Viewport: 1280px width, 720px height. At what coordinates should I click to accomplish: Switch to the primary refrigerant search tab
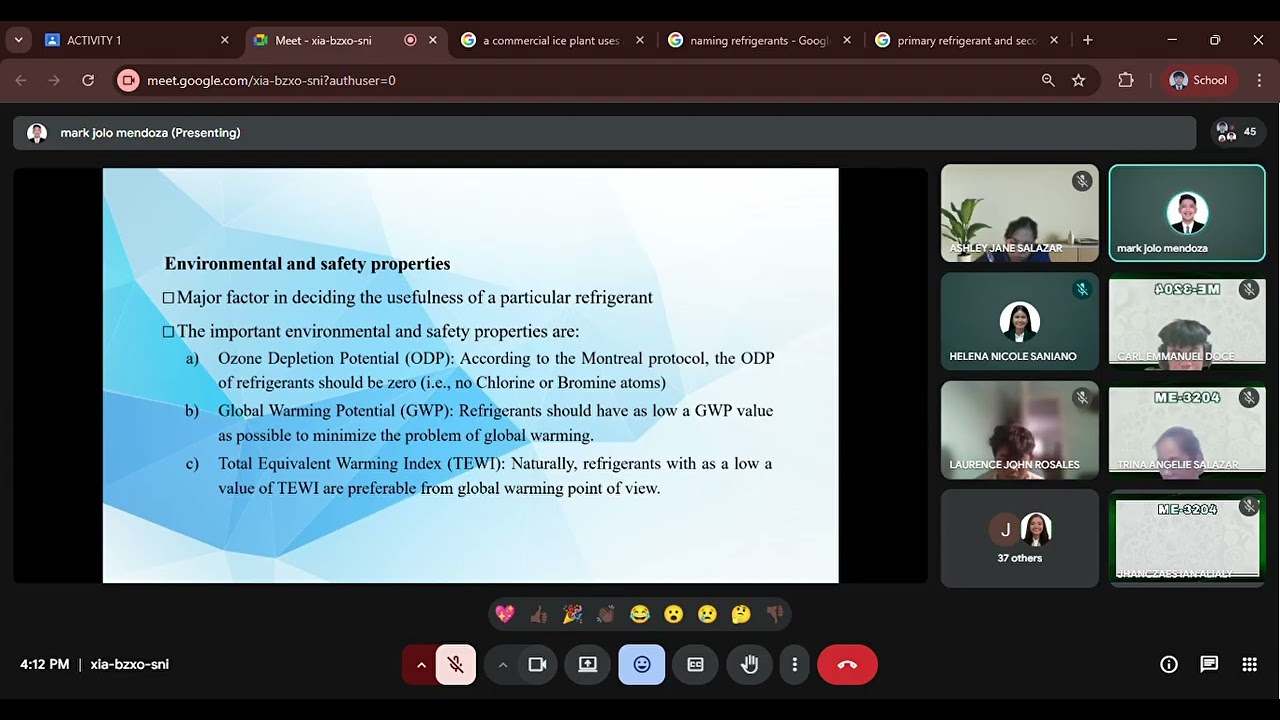click(965, 41)
